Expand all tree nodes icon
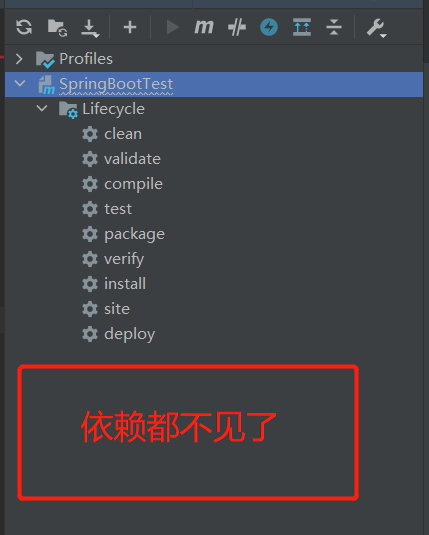 pos(302,27)
